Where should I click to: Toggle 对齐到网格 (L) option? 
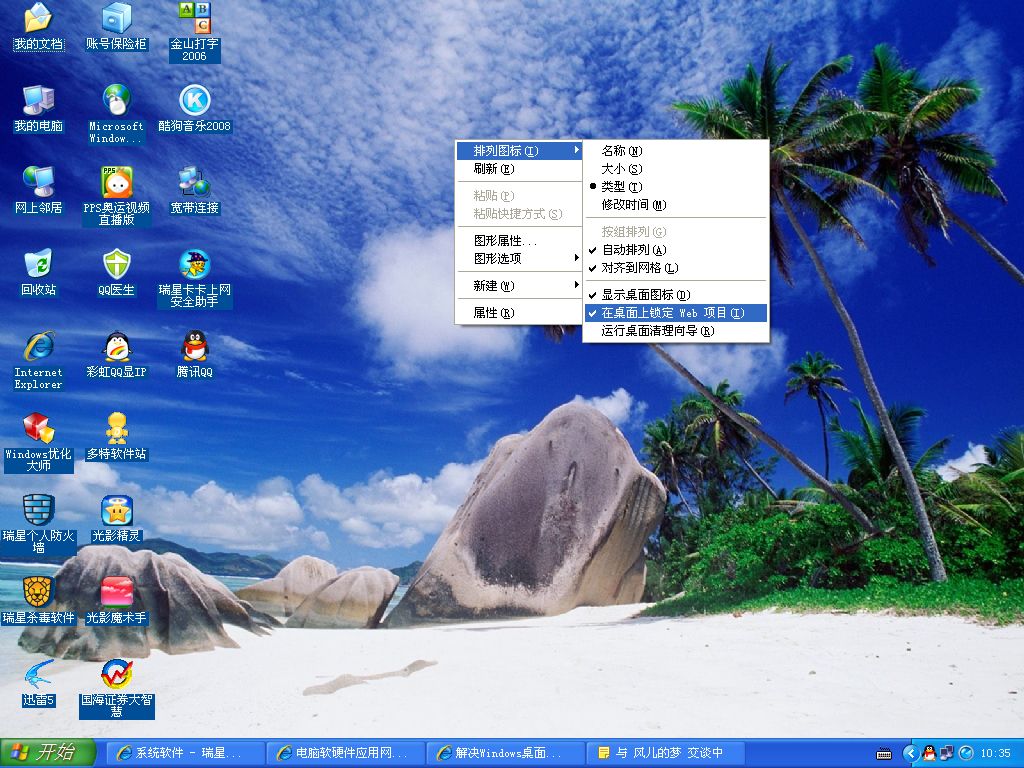(676, 268)
